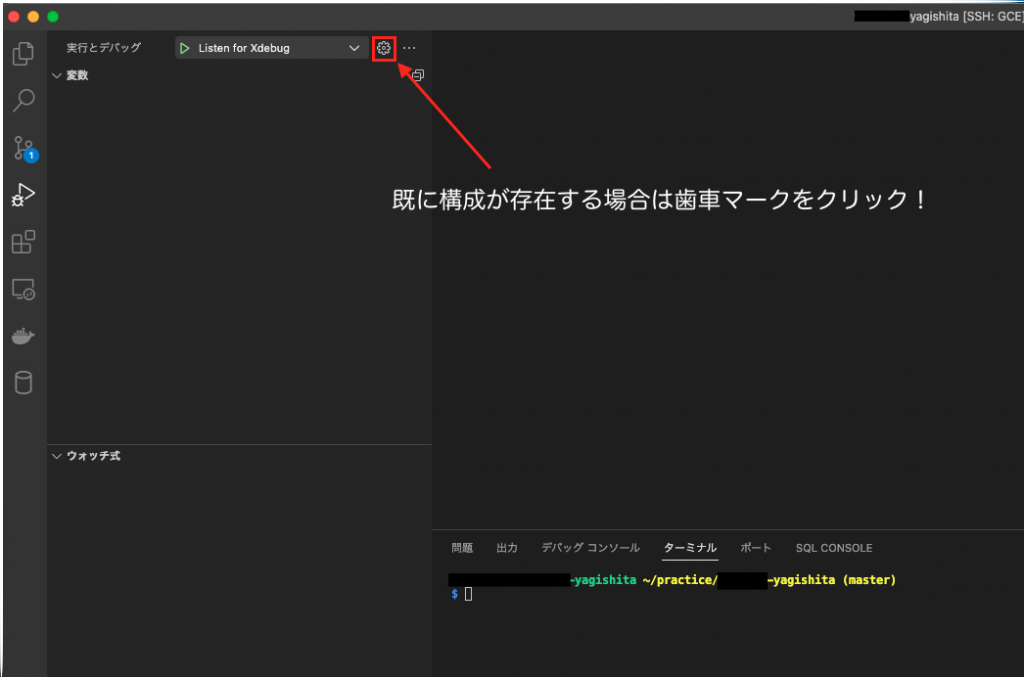
Task: Open the Docker whale icon
Action: (x=23, y=337)
